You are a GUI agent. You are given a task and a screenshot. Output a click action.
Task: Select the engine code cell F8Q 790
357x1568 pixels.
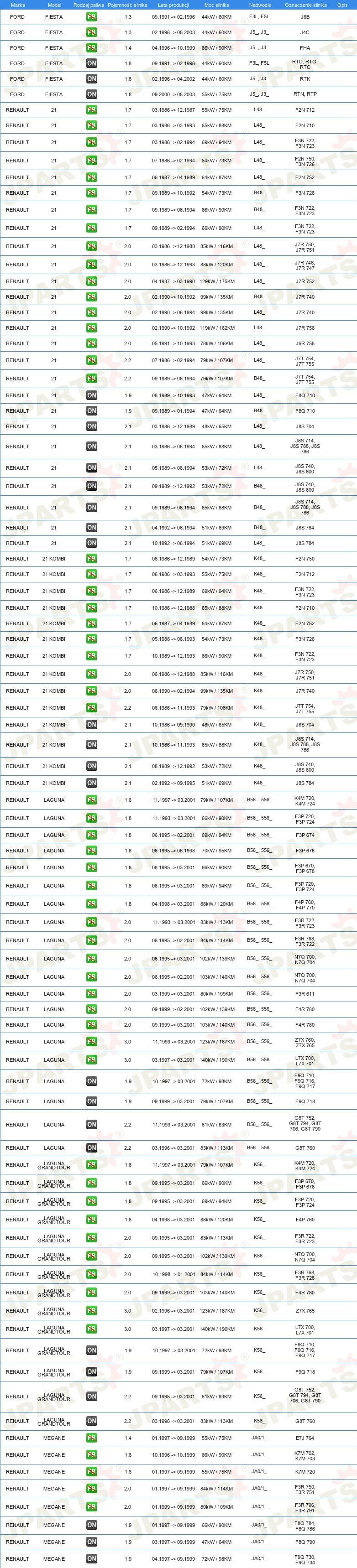[304, 1542]
